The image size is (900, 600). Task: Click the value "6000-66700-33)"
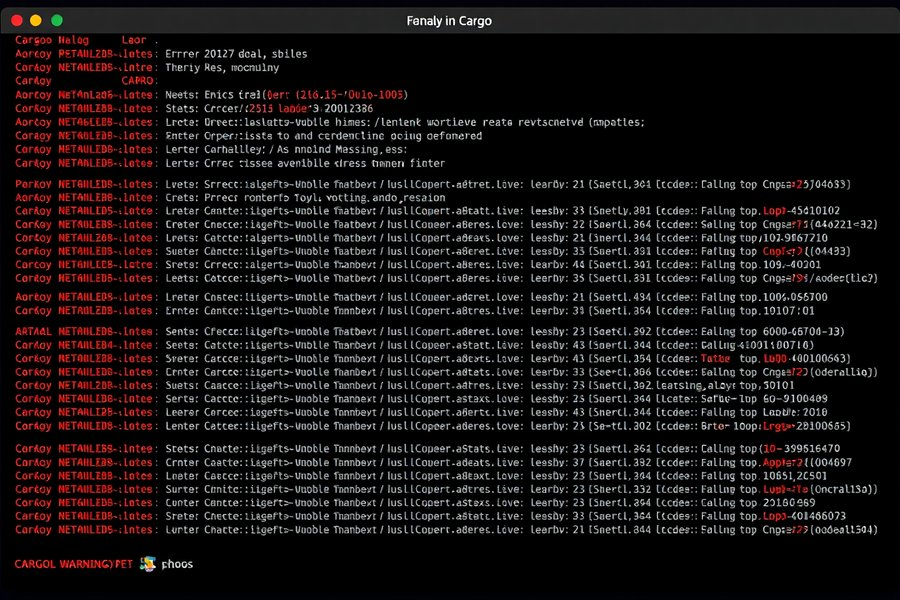tap(804, 332)
